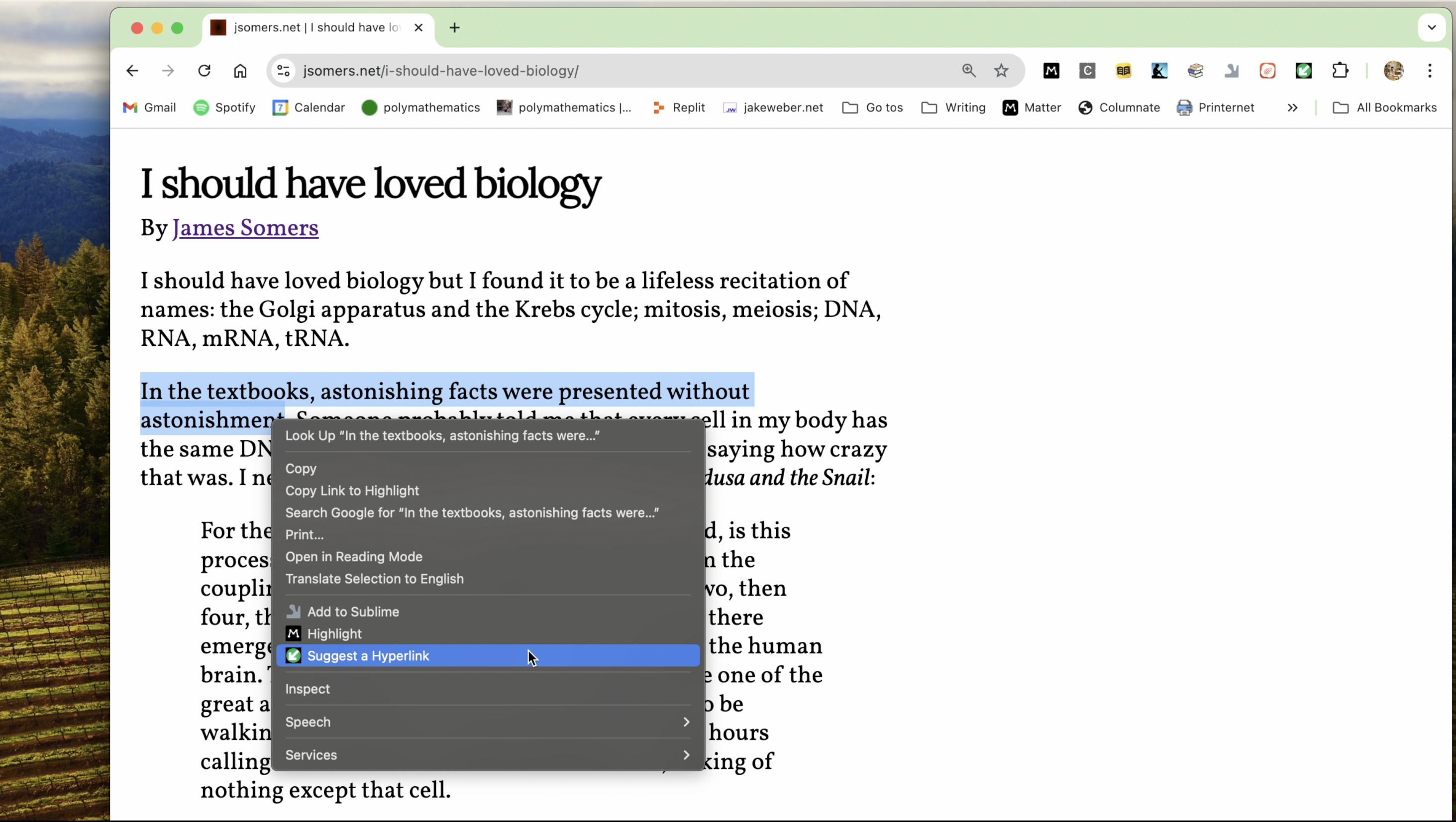The height and width of the screenshot is (822, 1456).
Task: Choose Inspect from the context menu
Action: pos(488,689)
